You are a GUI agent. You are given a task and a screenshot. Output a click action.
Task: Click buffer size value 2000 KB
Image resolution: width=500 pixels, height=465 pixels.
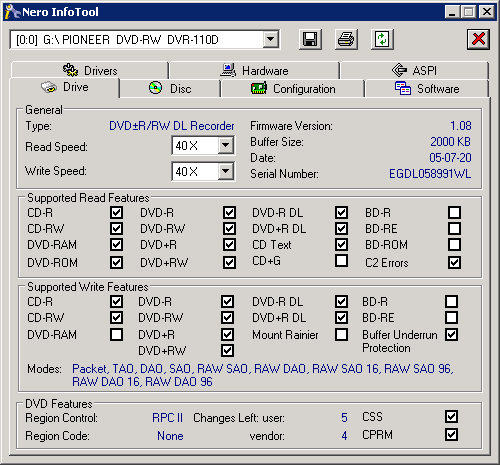[450, 142]
